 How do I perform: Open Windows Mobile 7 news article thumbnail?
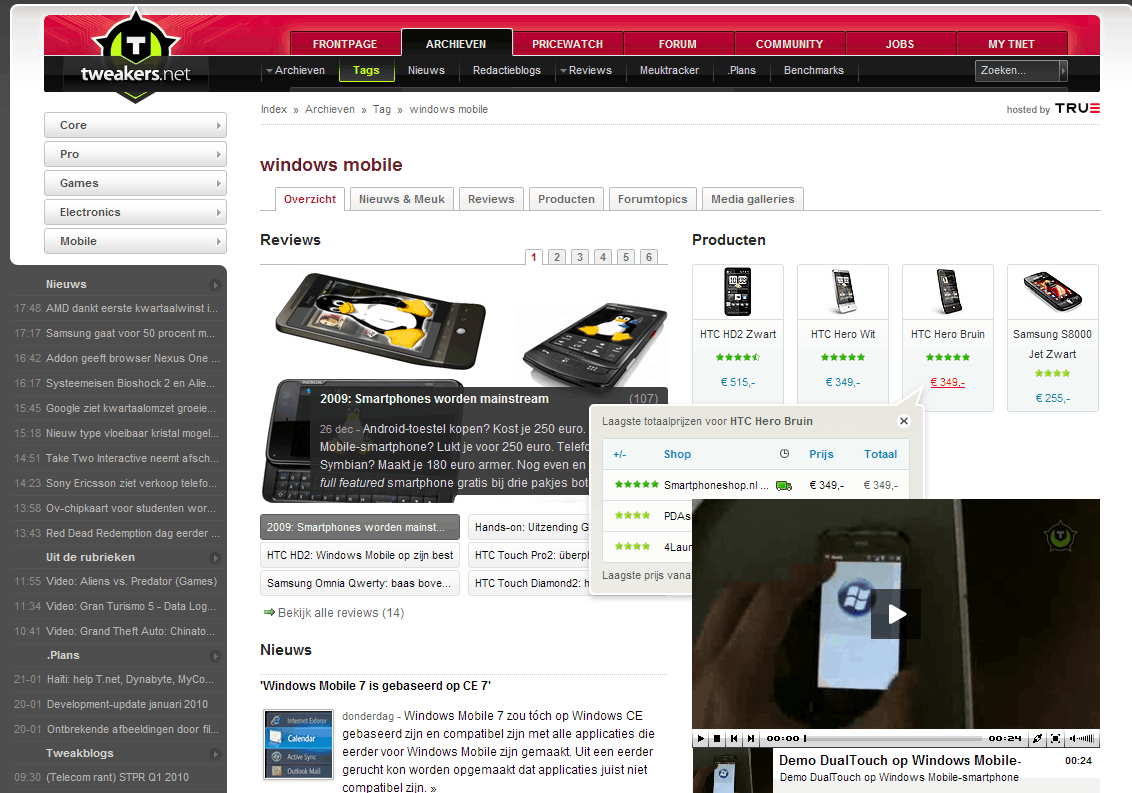[298, 744]
